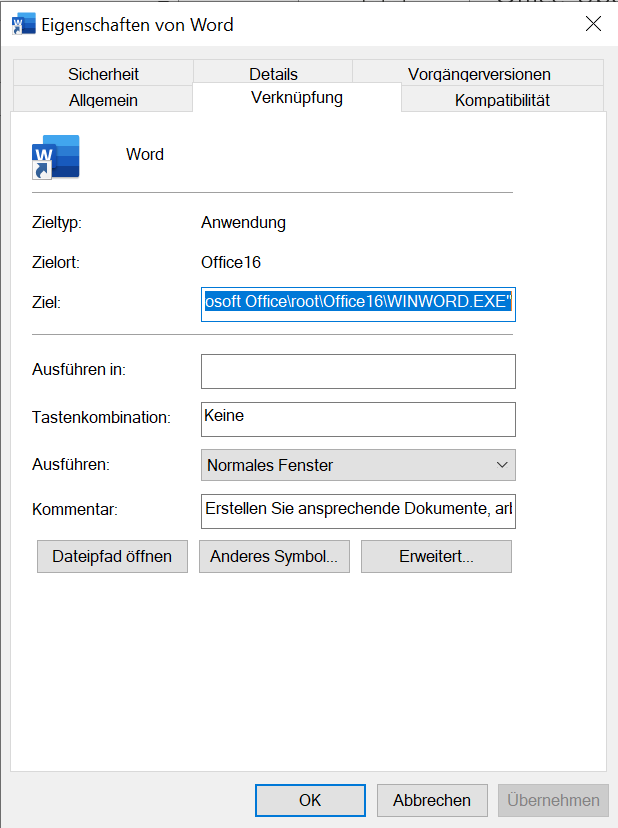
Task: Click the empty Ausführen in field
Action: (x=358, y=371)
